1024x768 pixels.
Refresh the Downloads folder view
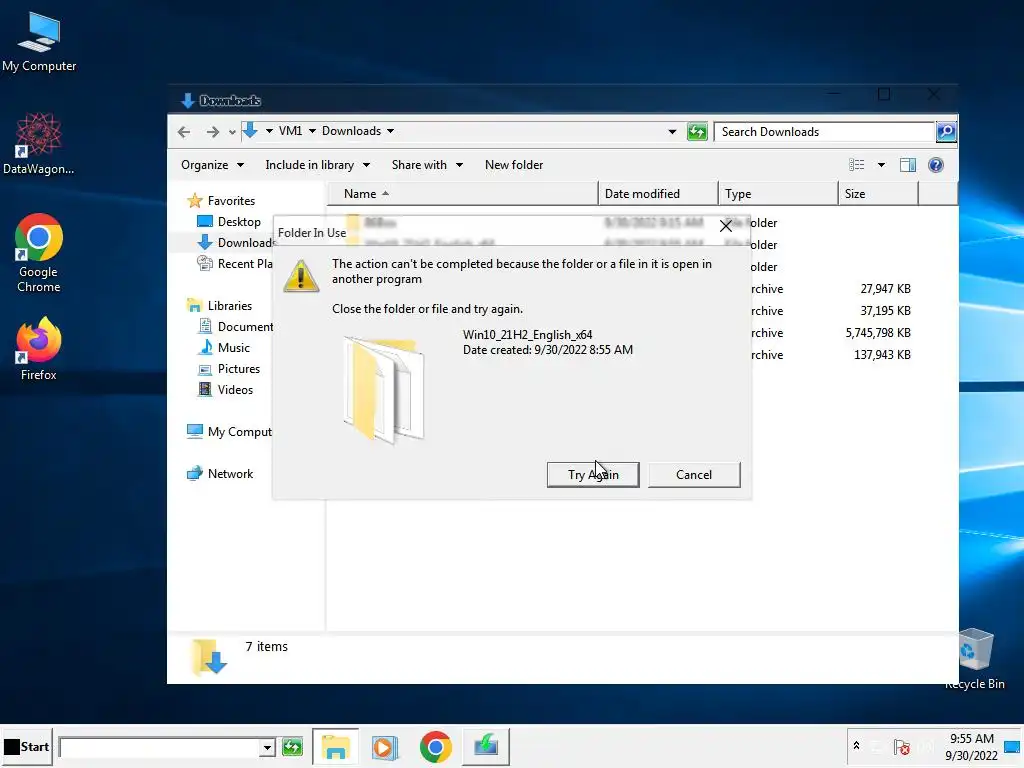click(697, 132)
